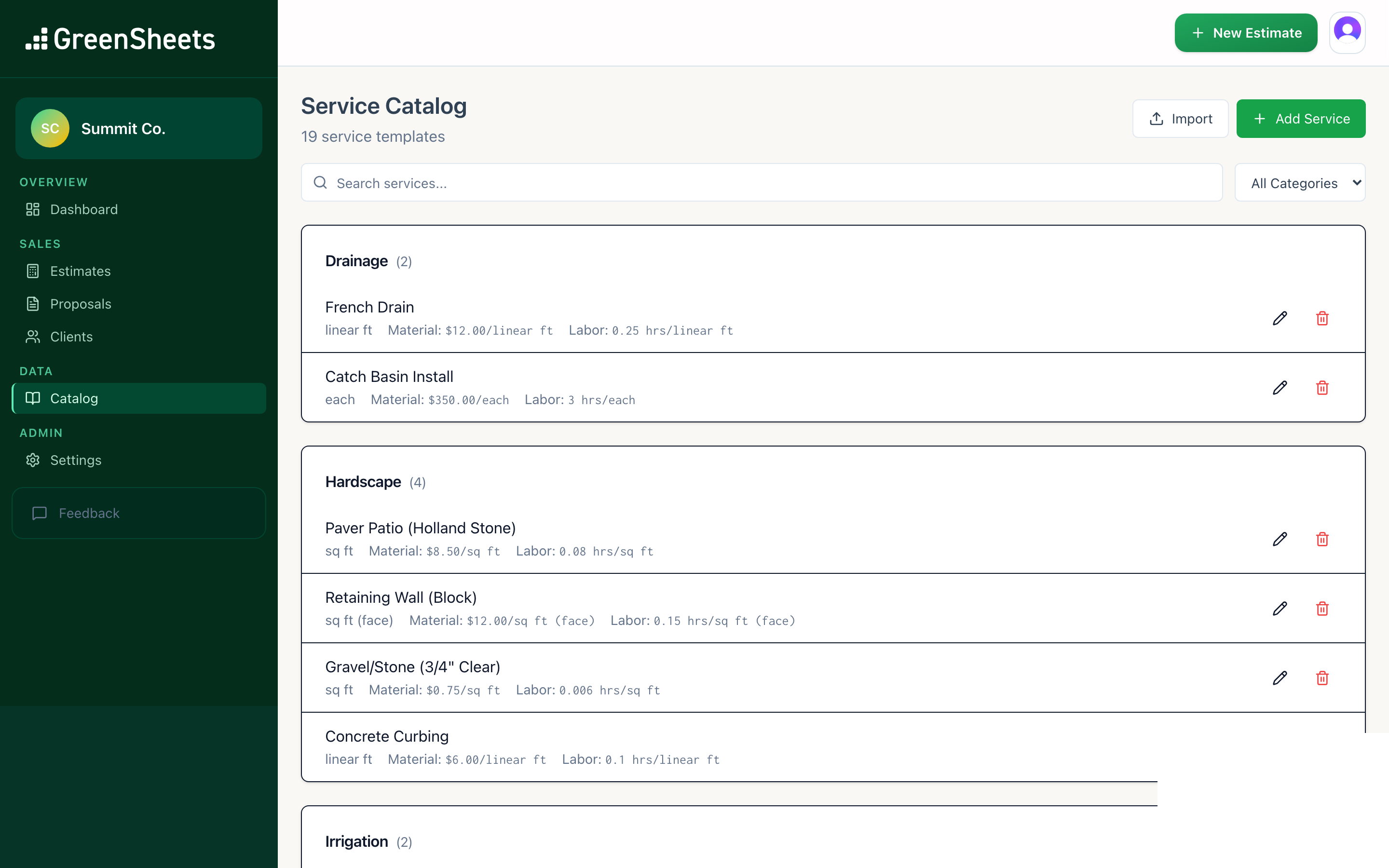Select the Summit Co. workspace
This screenshot has height=868, width=1389.
(x=138, y=128)
